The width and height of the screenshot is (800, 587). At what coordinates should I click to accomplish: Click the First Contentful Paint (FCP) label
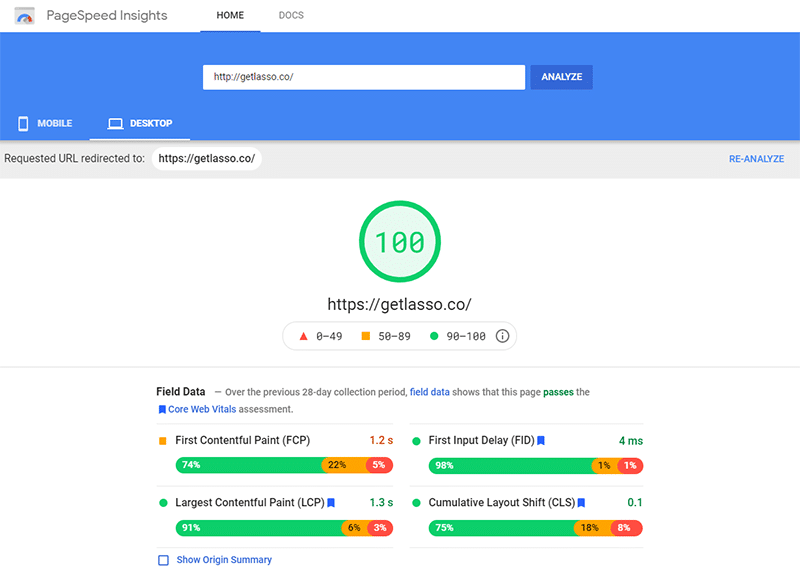[x=242, y=441]
